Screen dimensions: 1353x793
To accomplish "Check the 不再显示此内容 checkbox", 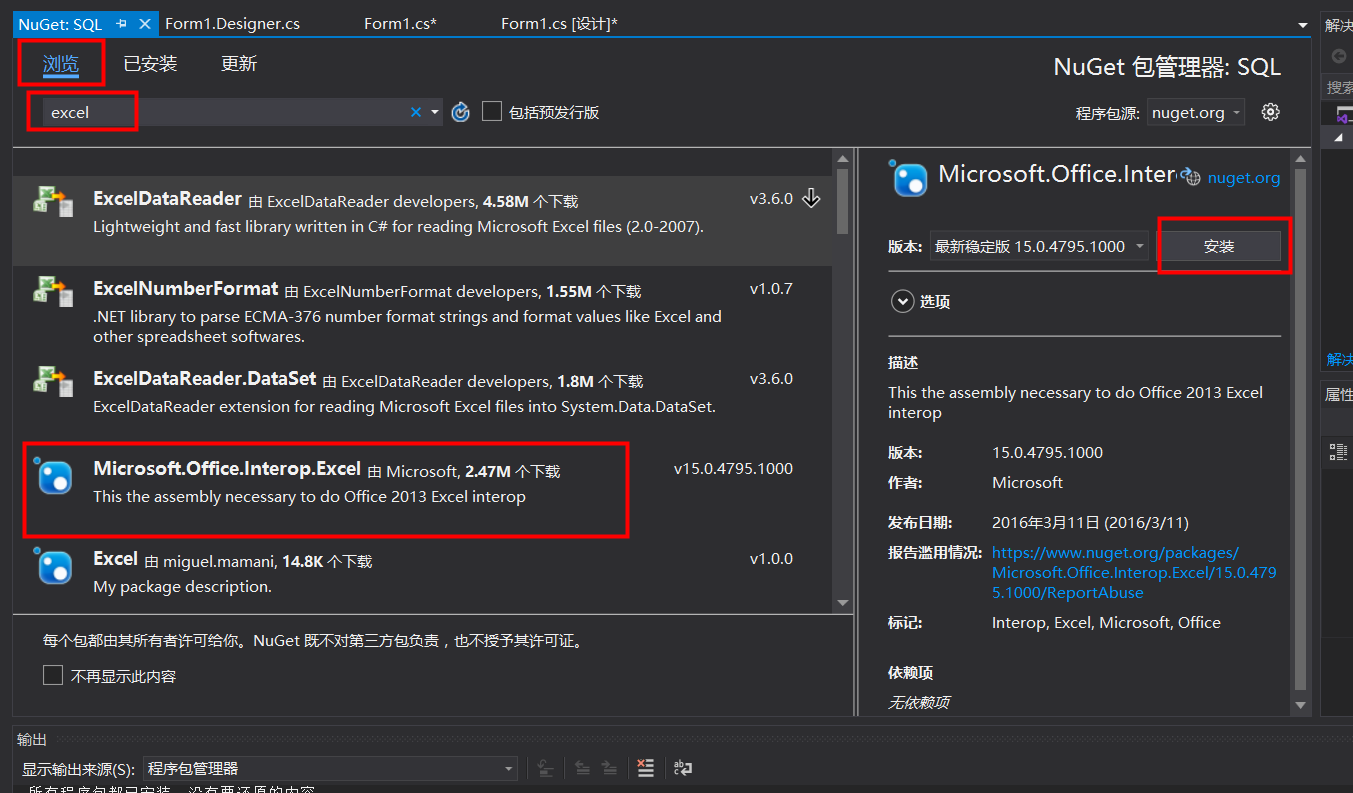I will click(x=53, y=674).
